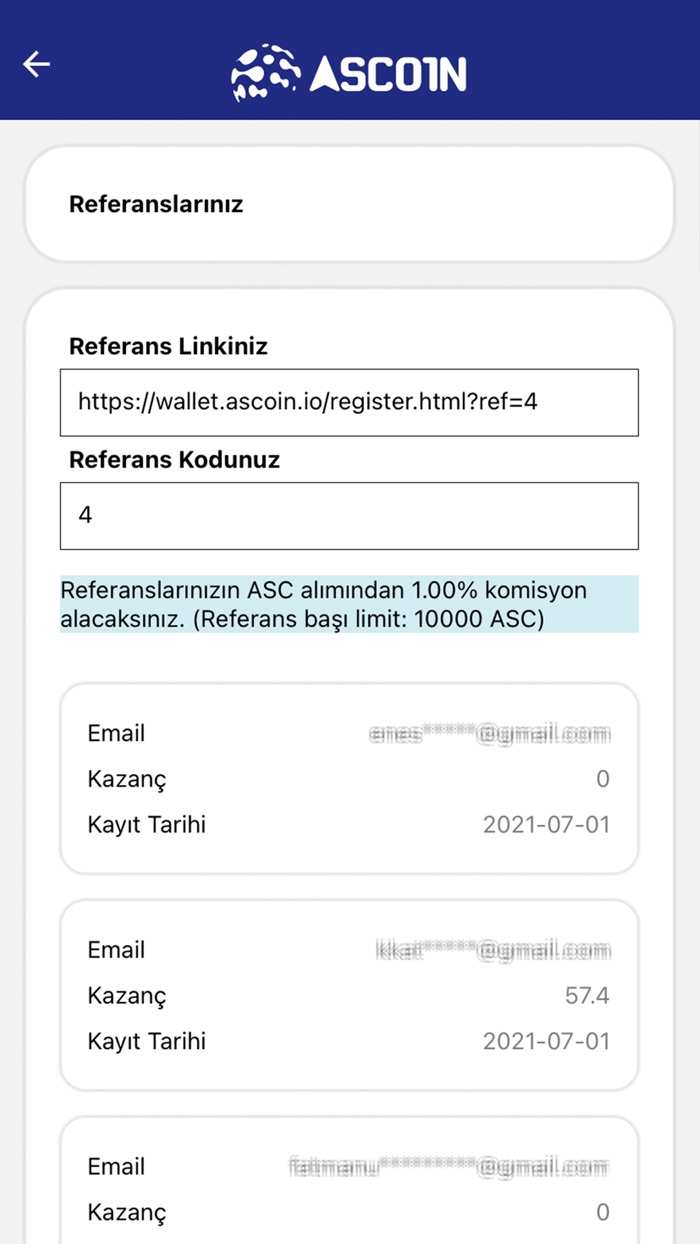This screenshot has height=1244, width=700.
Task: Open the first referral card
Action: tap(349, 779)
